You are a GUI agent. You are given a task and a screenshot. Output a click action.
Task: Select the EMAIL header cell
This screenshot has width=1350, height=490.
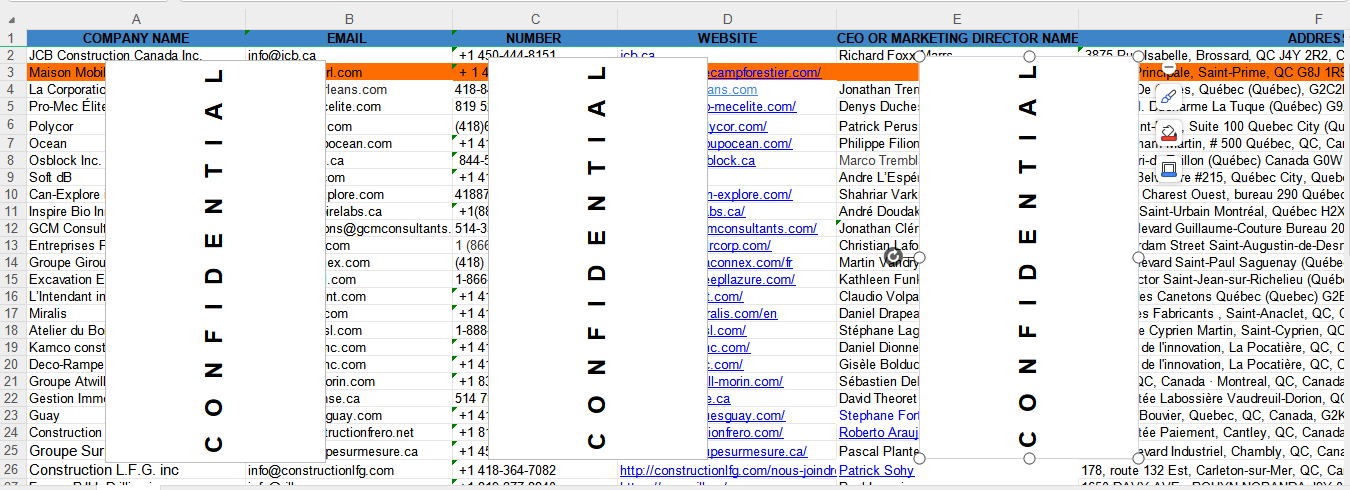(x=349, y=39)
